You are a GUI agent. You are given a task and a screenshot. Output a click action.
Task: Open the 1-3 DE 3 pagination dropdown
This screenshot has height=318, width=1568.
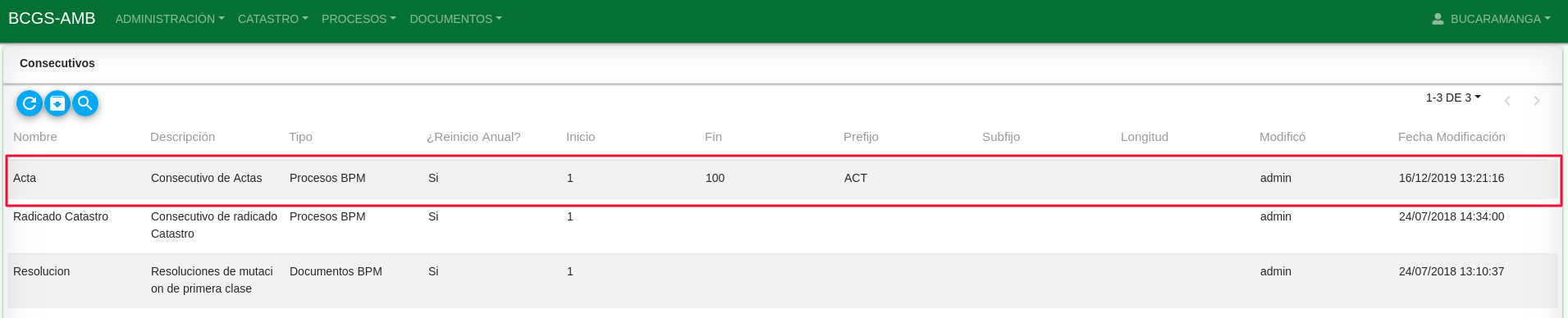click(1453, 98)
